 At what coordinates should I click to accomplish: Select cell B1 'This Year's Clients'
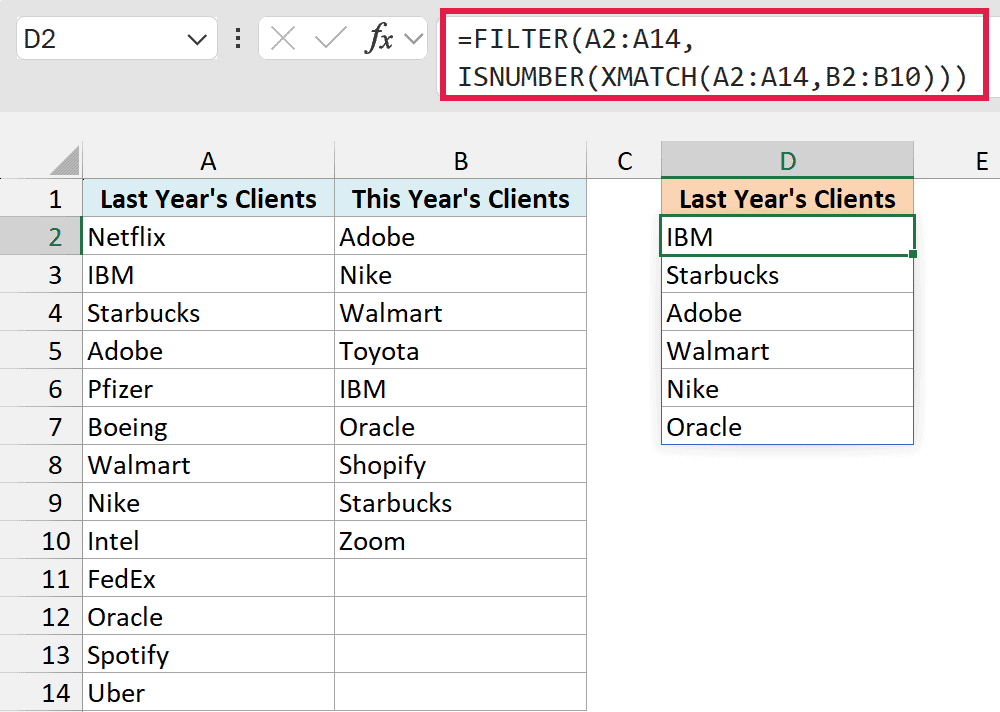(x=460, y=198)
